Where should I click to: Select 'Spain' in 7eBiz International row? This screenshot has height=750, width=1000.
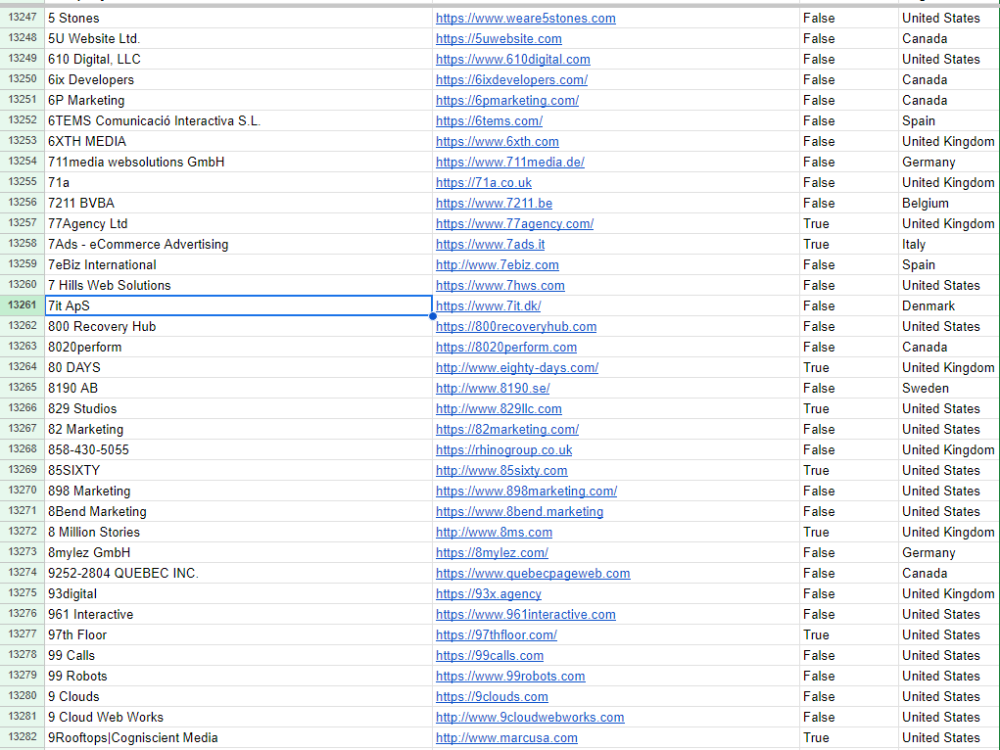(949, 265)
